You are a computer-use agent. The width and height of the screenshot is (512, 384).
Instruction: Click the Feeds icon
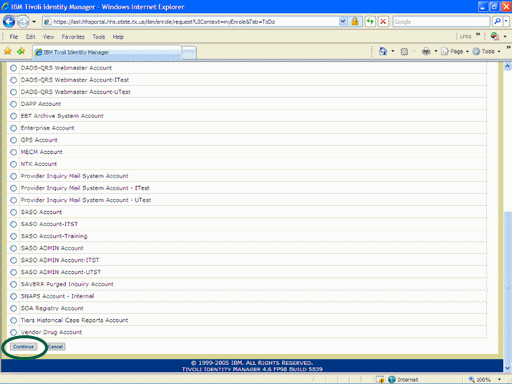[x=404, y=52]
